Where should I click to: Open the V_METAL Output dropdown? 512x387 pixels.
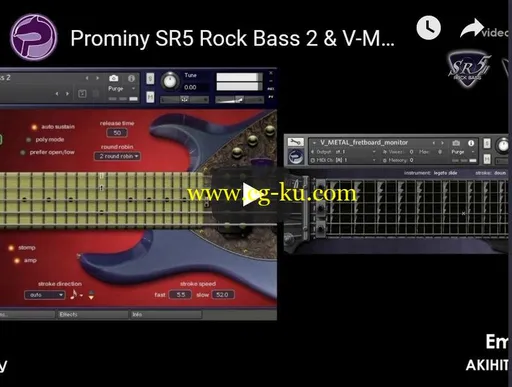(343, 152)
